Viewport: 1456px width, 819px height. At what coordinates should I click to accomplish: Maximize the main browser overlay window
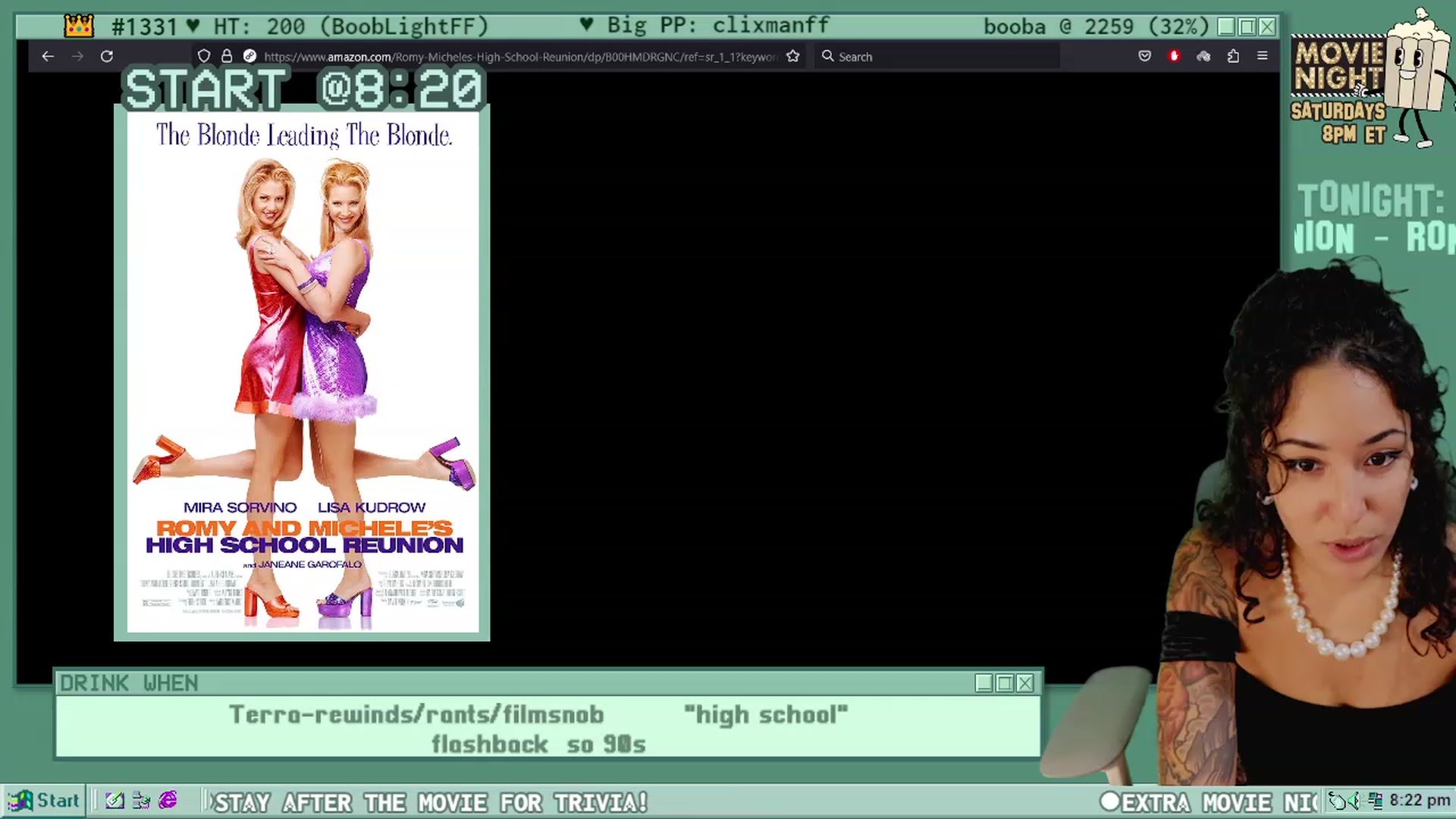[1247, 27]
